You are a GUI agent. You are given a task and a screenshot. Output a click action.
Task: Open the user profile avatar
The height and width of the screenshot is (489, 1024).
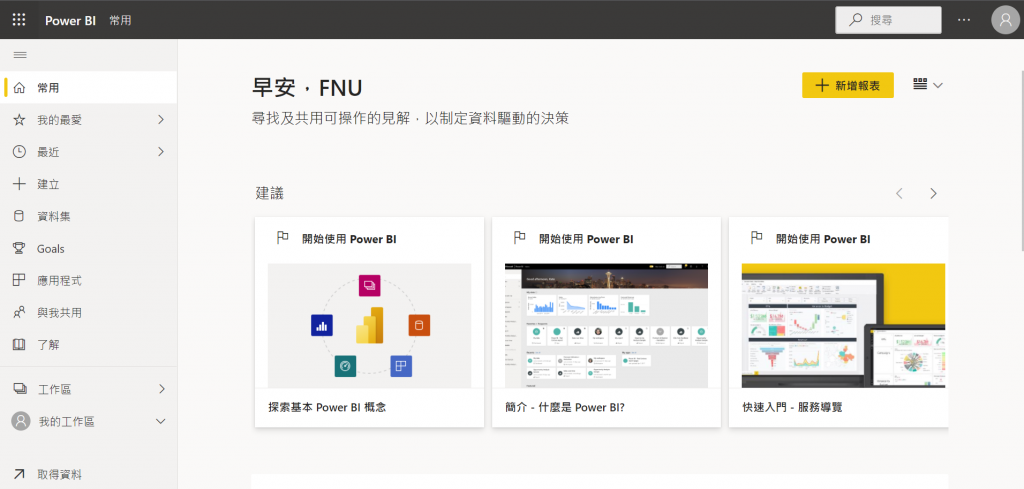[1006, 20]
